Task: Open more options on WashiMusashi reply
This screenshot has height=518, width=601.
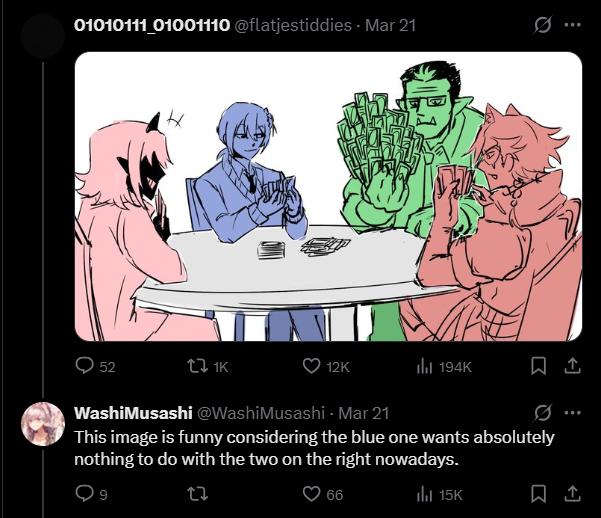Action: (x=573, y=413)
